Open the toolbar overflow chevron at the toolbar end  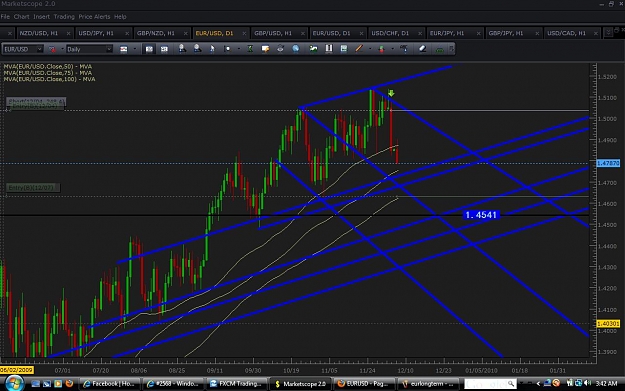coord(452,49)
